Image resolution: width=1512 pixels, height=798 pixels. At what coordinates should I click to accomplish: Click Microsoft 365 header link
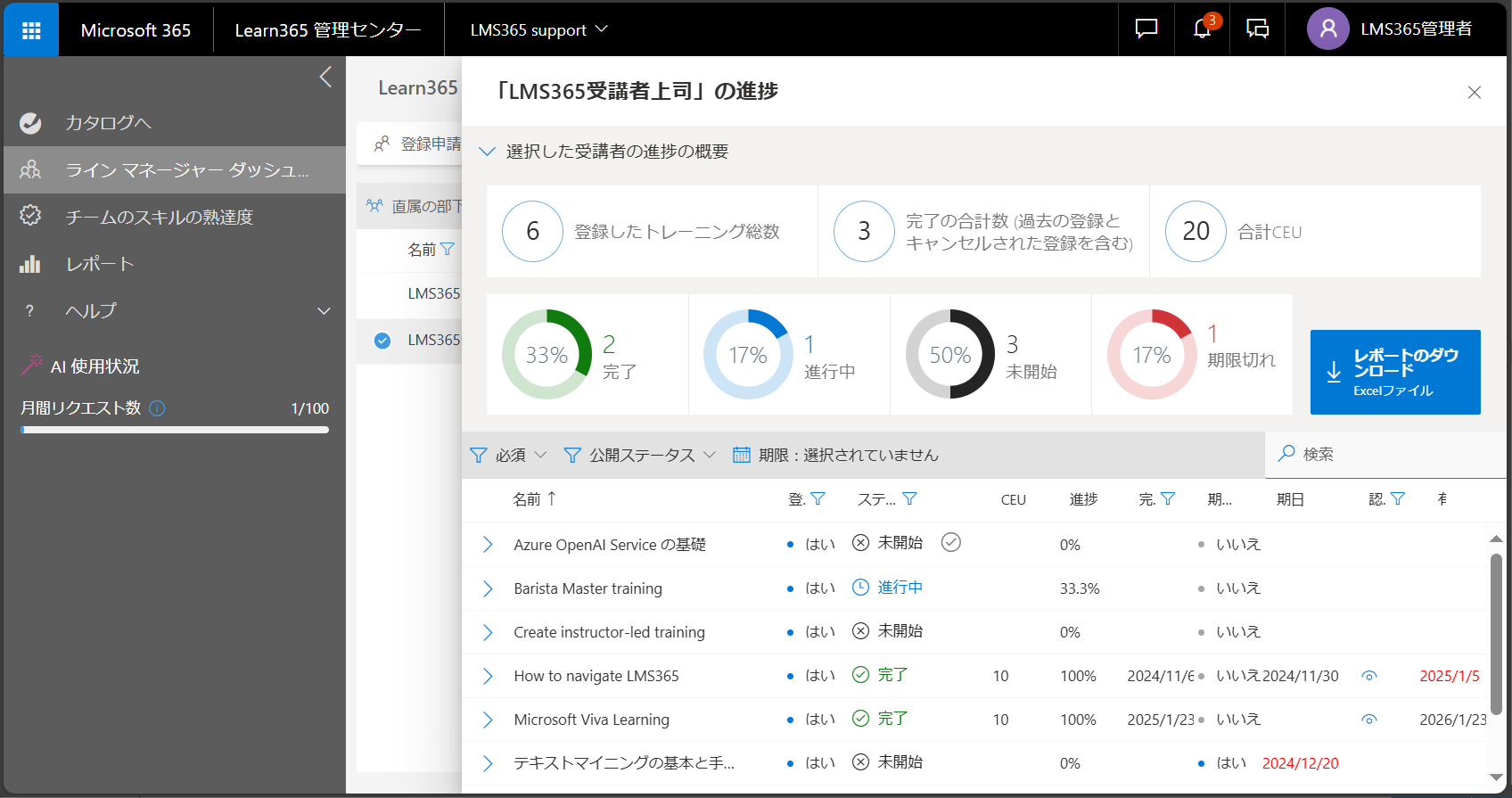(136, 30)
